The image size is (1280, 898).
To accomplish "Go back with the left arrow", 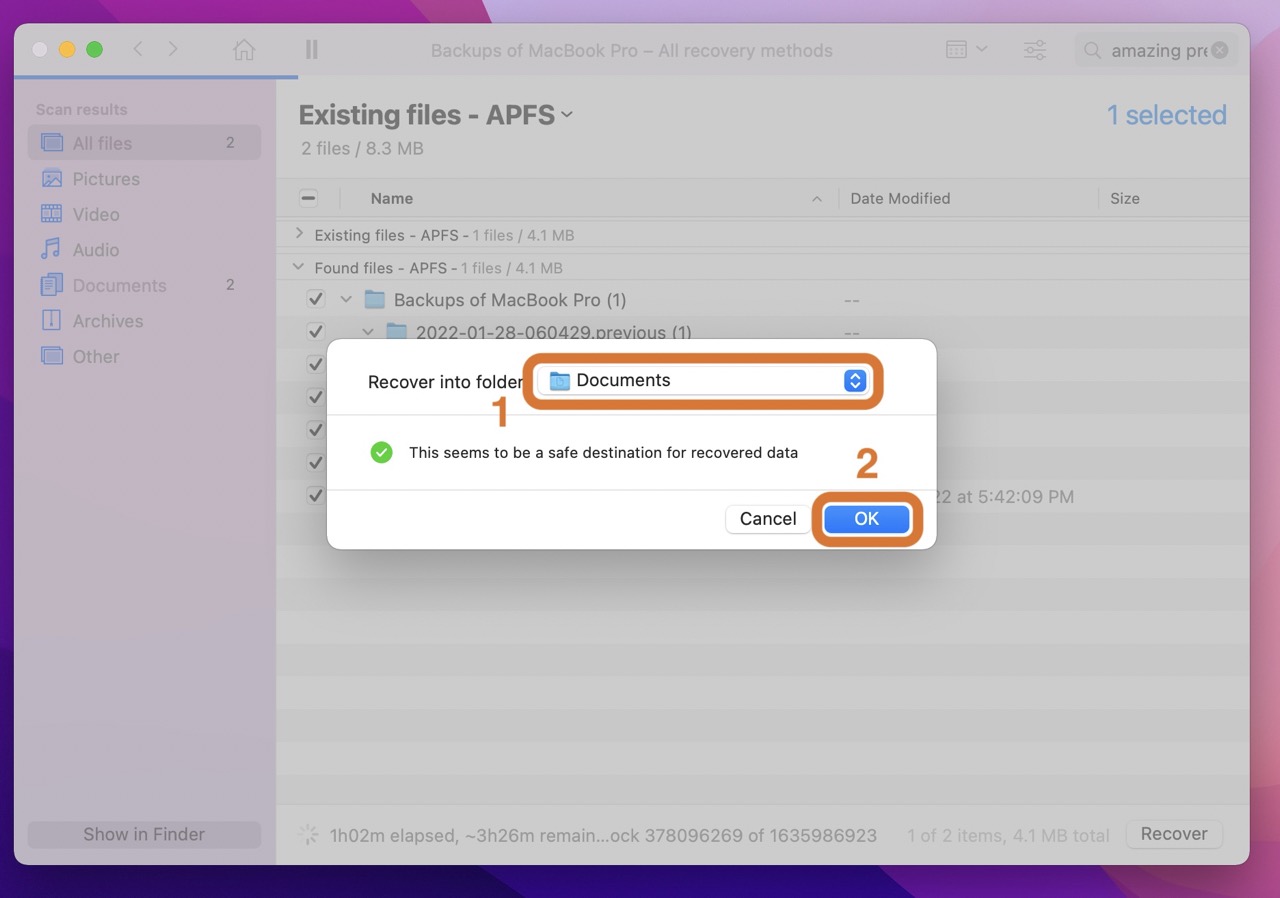I will pos(139,49).
